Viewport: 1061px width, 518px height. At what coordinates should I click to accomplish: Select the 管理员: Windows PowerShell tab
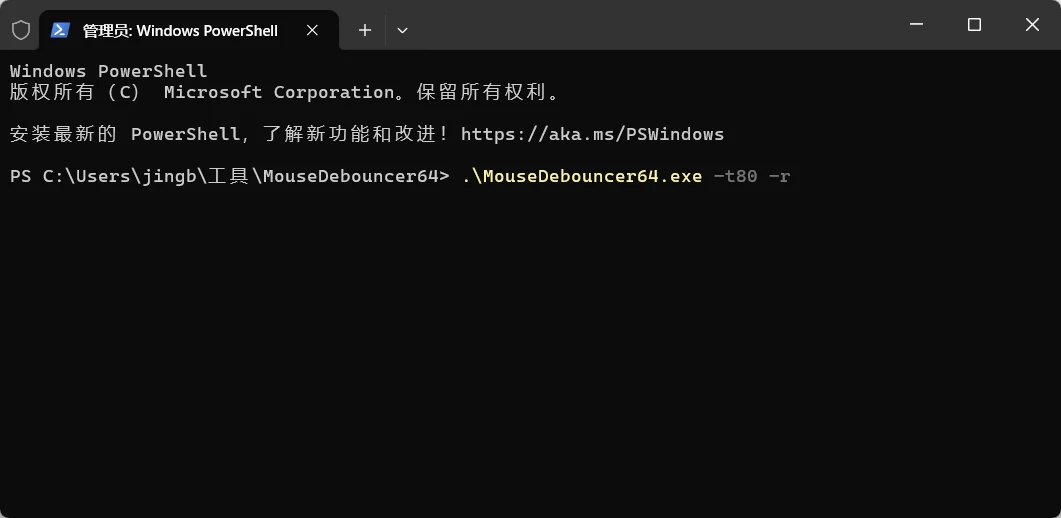point(180,30)
